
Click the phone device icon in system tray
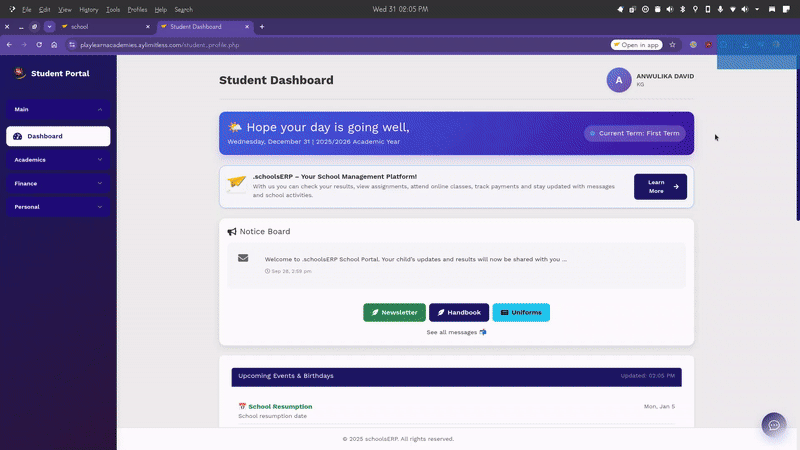(708, 9)
